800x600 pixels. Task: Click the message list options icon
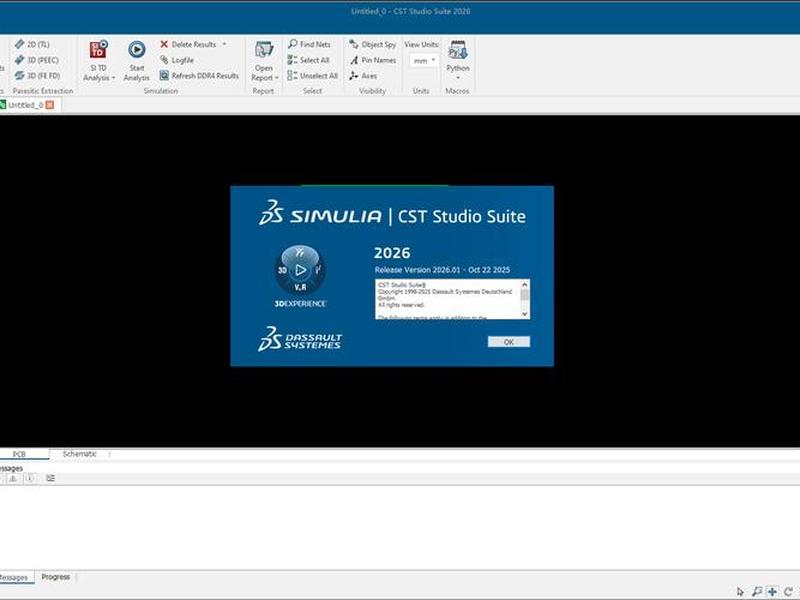pos(50,479)
